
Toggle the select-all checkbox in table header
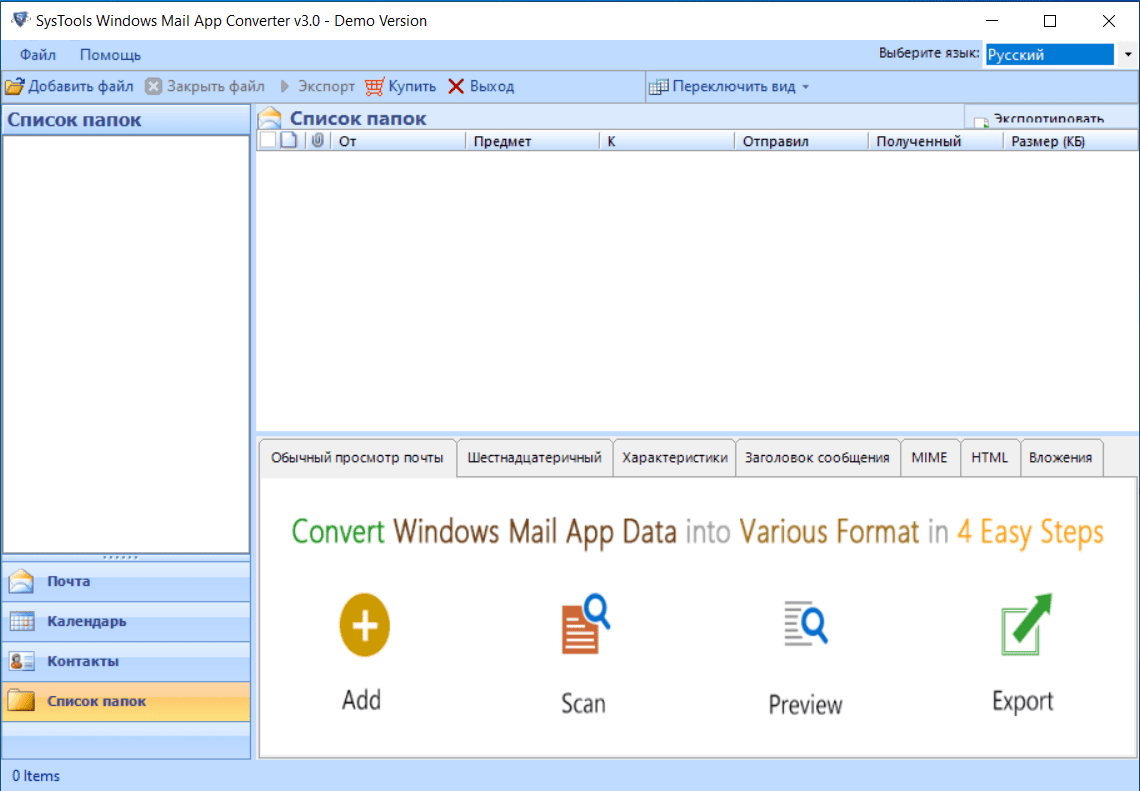(268, 140)
